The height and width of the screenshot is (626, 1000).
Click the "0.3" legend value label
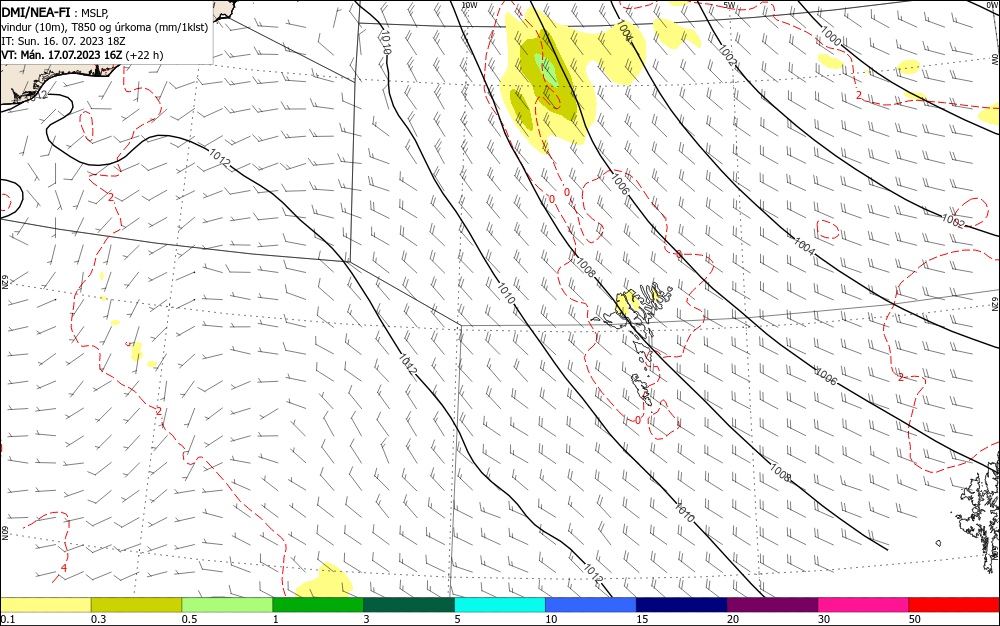tap(99, 619)
